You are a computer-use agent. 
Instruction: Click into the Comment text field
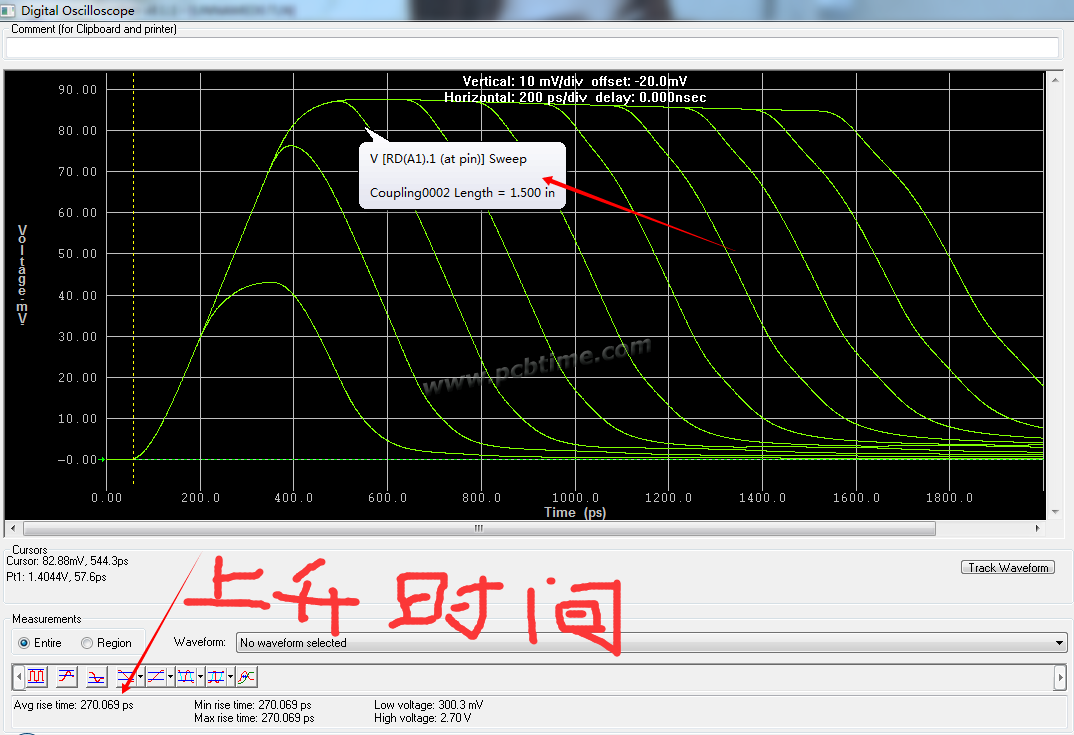pyautogui.click(x=532, y=47)
